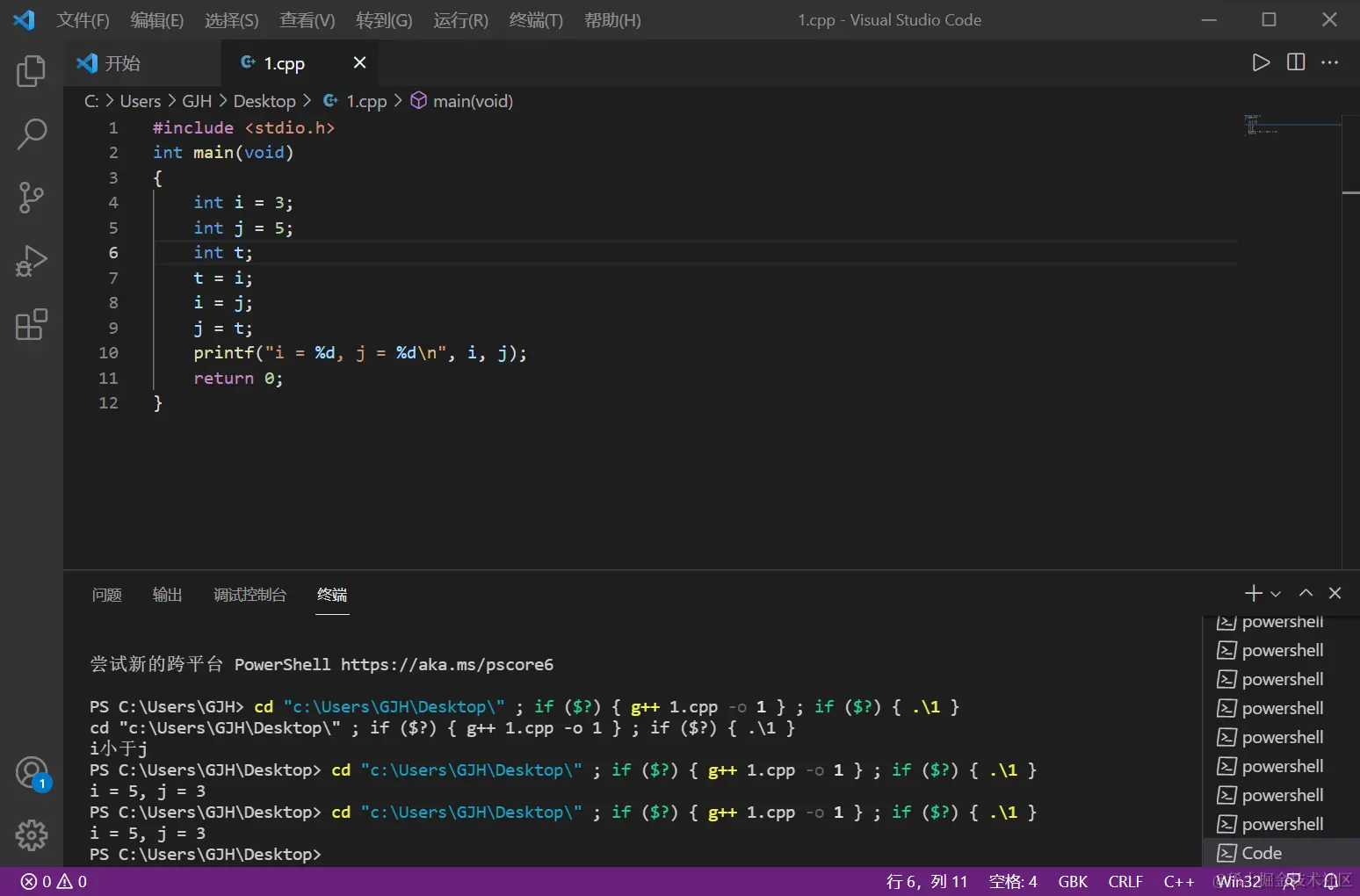
Task: Select the Code terminal in terminal list
Action: pyautogui.click(x=1281, y=853)
